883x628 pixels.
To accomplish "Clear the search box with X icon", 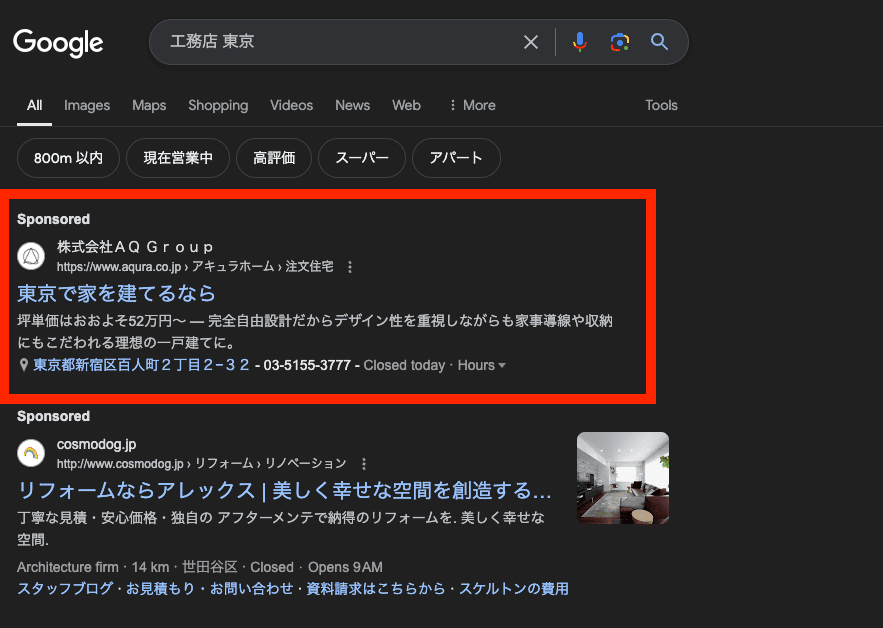I will [531, 42].
